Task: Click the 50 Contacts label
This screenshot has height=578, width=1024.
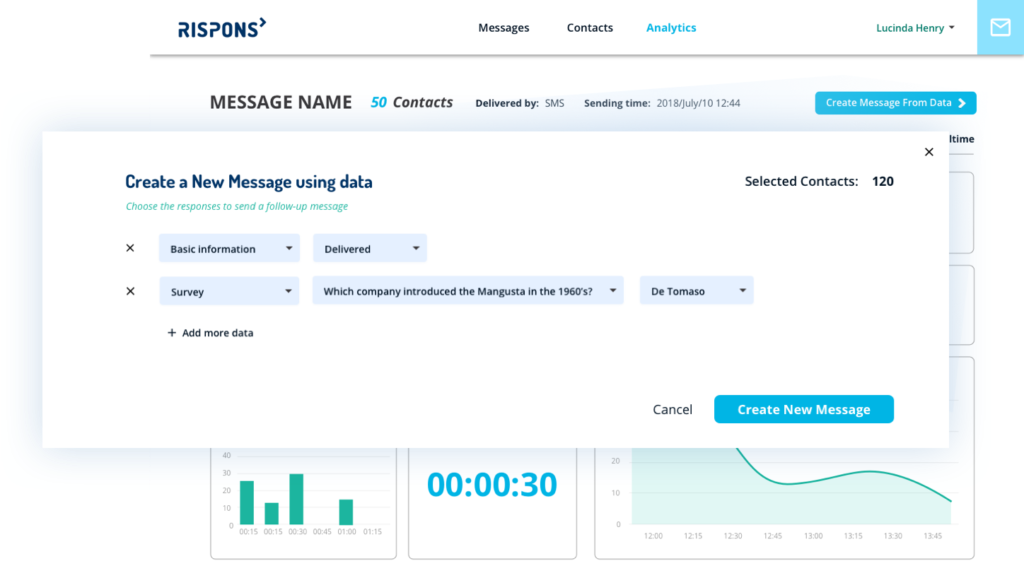Action: point(411,103)
